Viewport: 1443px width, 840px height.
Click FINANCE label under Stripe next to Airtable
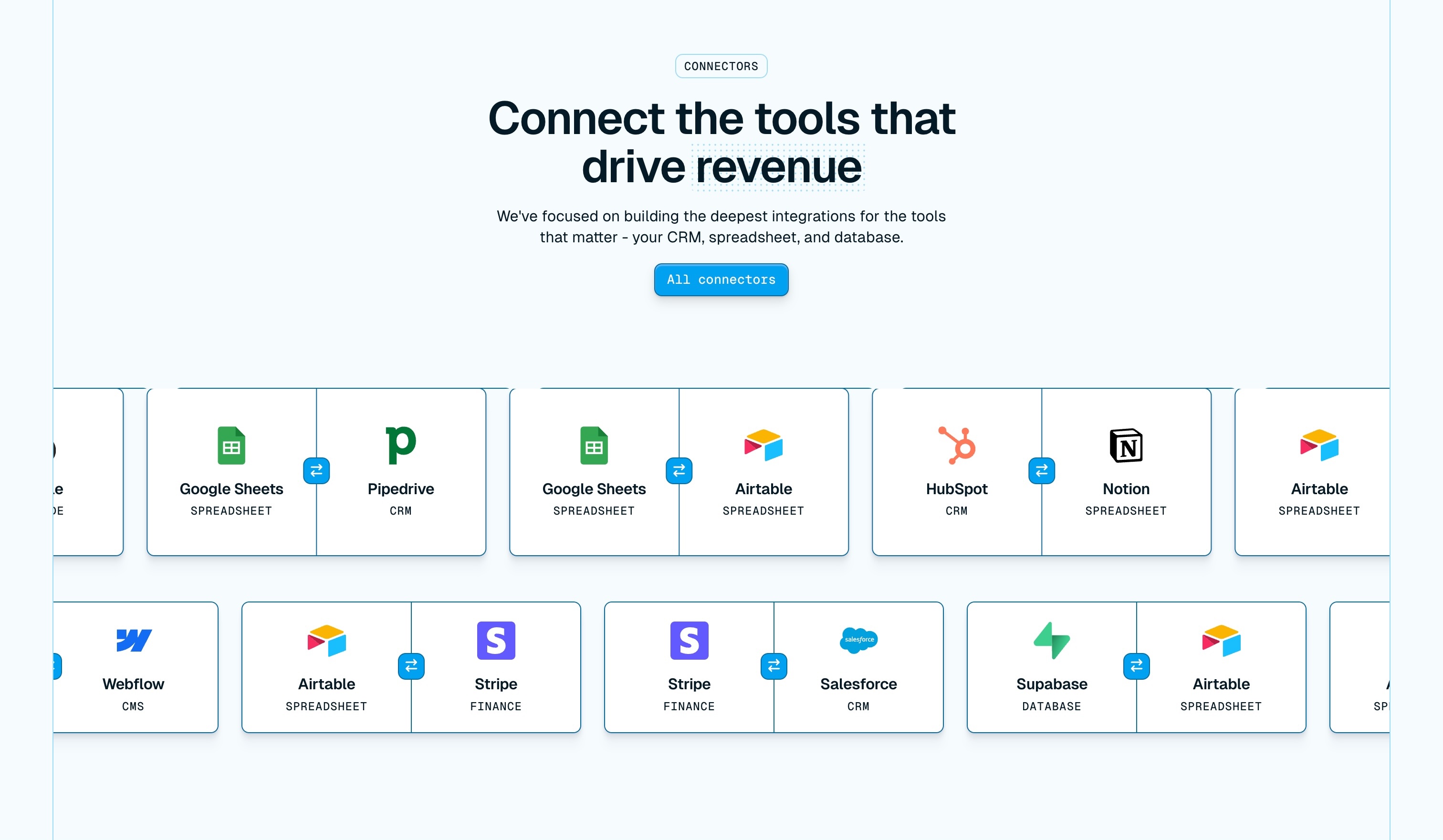point(496,706)
